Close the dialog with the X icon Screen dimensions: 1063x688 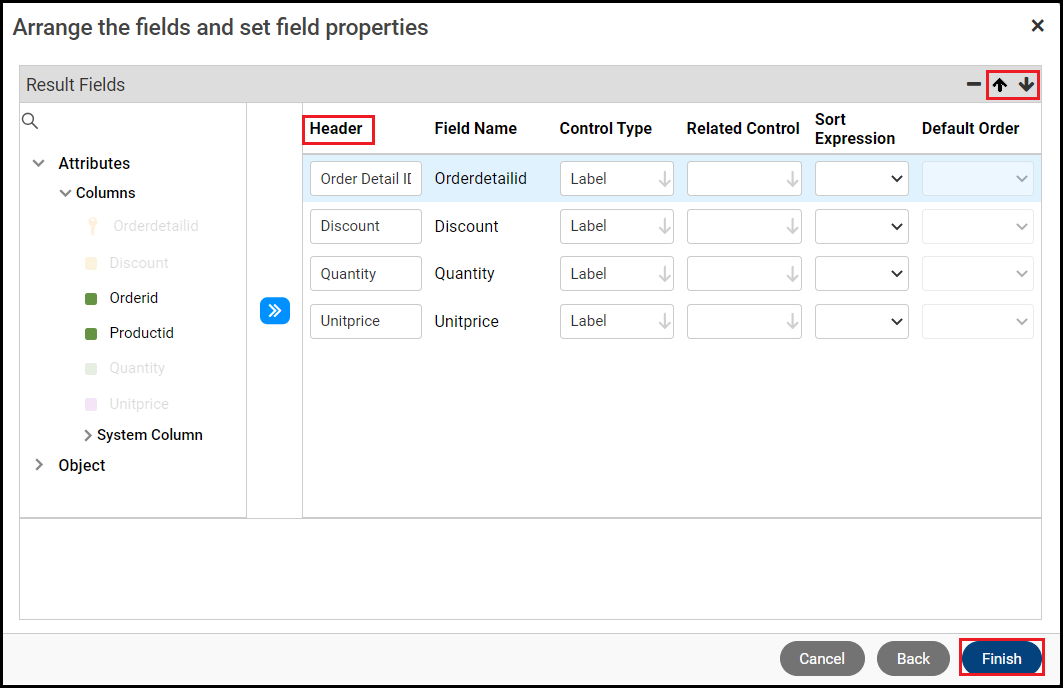(1037, 26)
